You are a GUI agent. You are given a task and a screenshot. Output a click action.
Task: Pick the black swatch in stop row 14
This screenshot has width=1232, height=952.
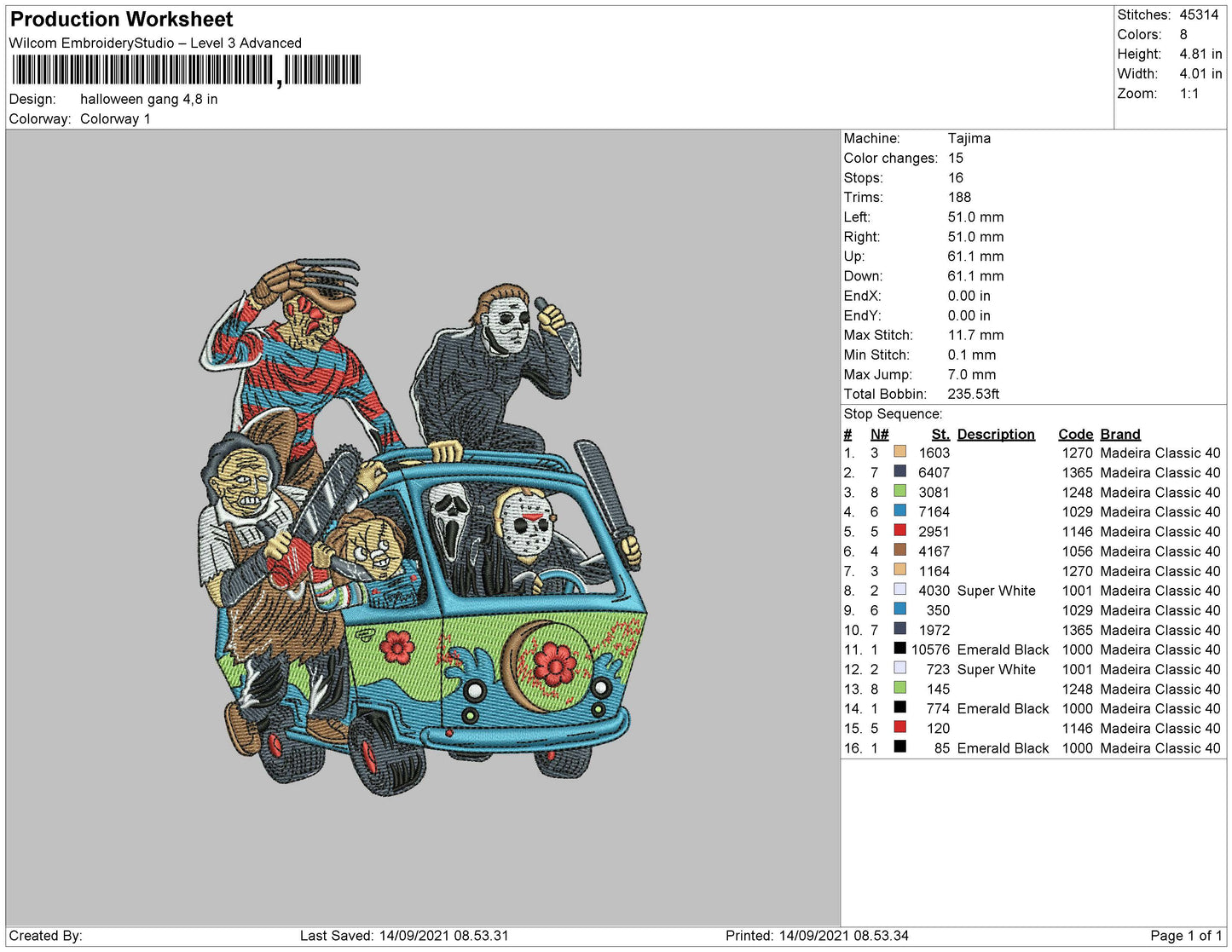[x=900, y=707]
